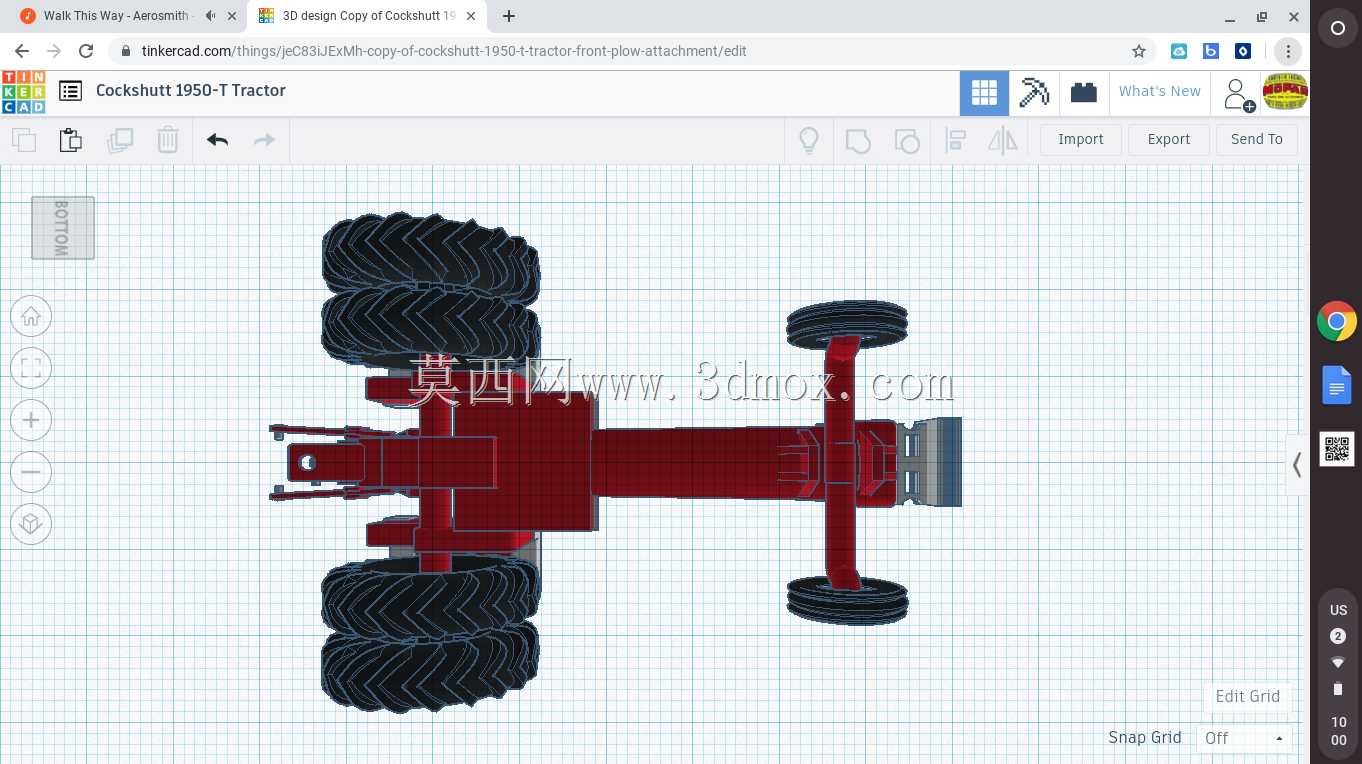Close the Walk This Way tab
Viewport: 1362px width, 764px height.
click(x=232, y=16)
